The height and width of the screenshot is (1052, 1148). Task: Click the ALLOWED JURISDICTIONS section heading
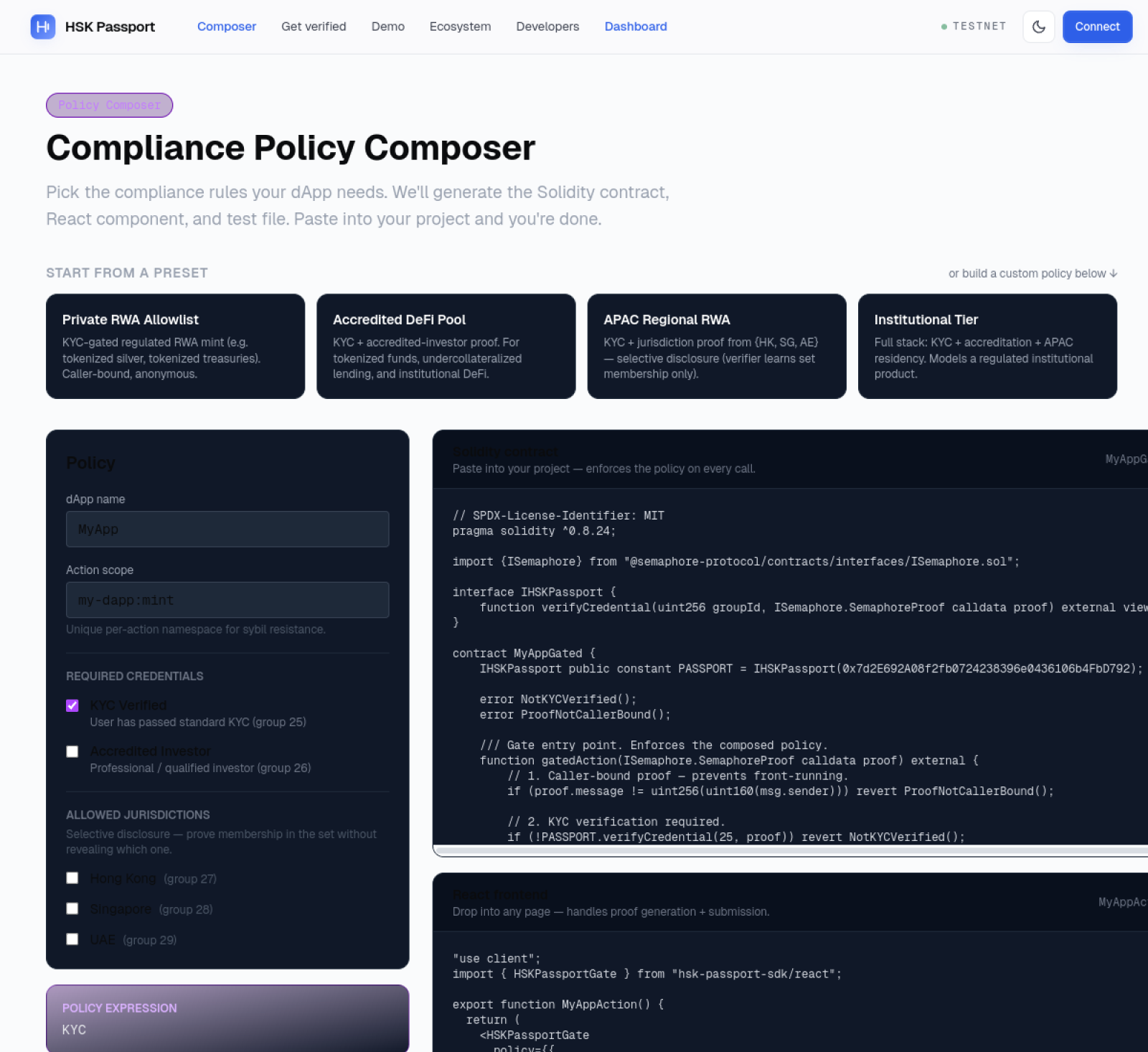(x=138, y=815)
